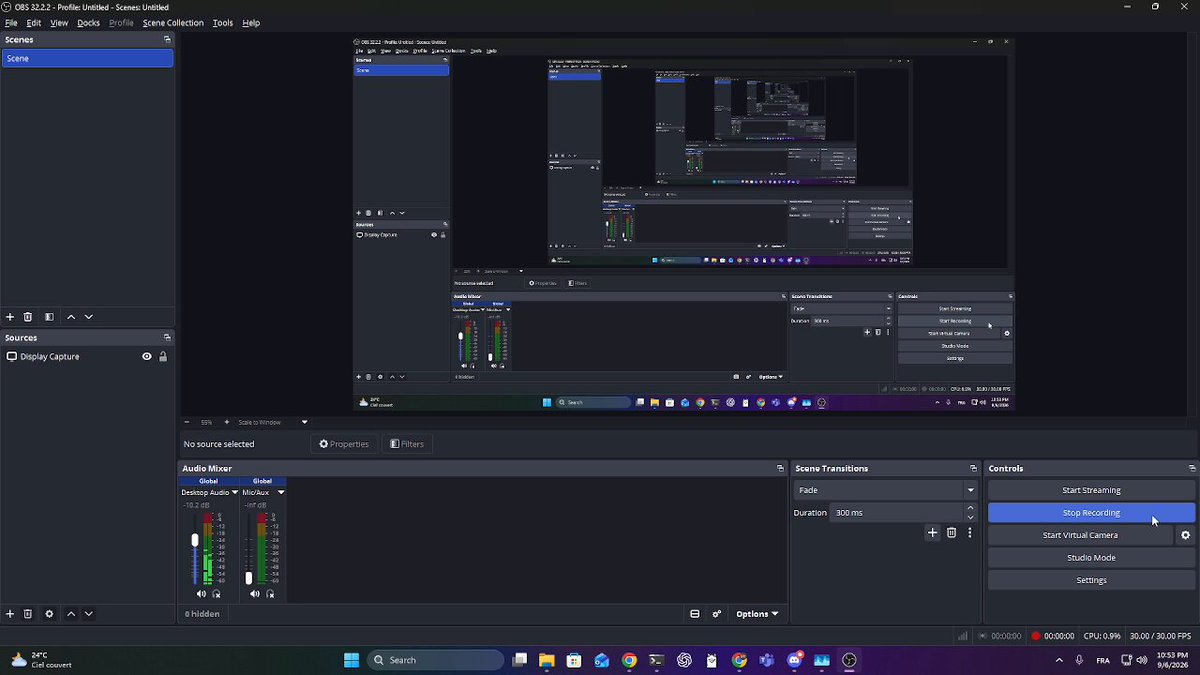
Task: Toggle monitoring headphone for Mic/Aux
Action: (270, 594)
